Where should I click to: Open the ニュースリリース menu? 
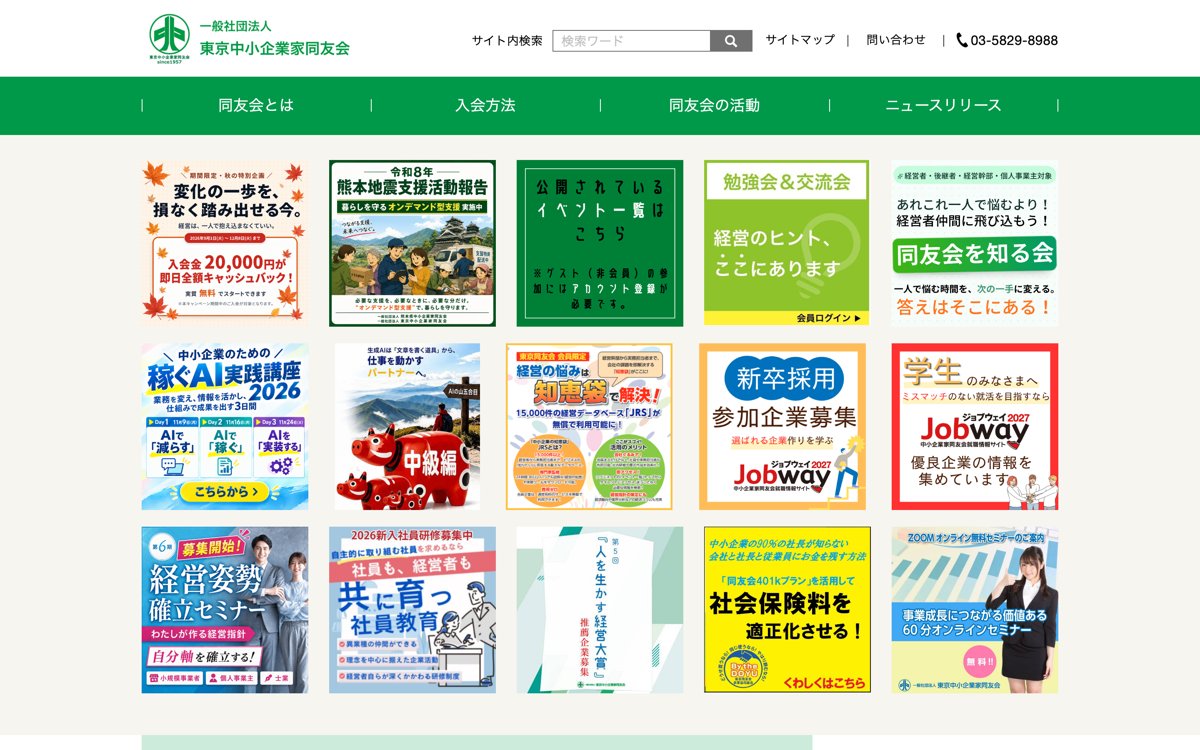coord(943,105)
